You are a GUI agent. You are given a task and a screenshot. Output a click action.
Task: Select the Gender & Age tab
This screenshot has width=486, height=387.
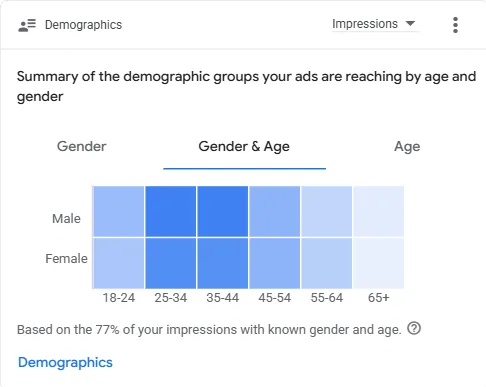tap(244, 146)
